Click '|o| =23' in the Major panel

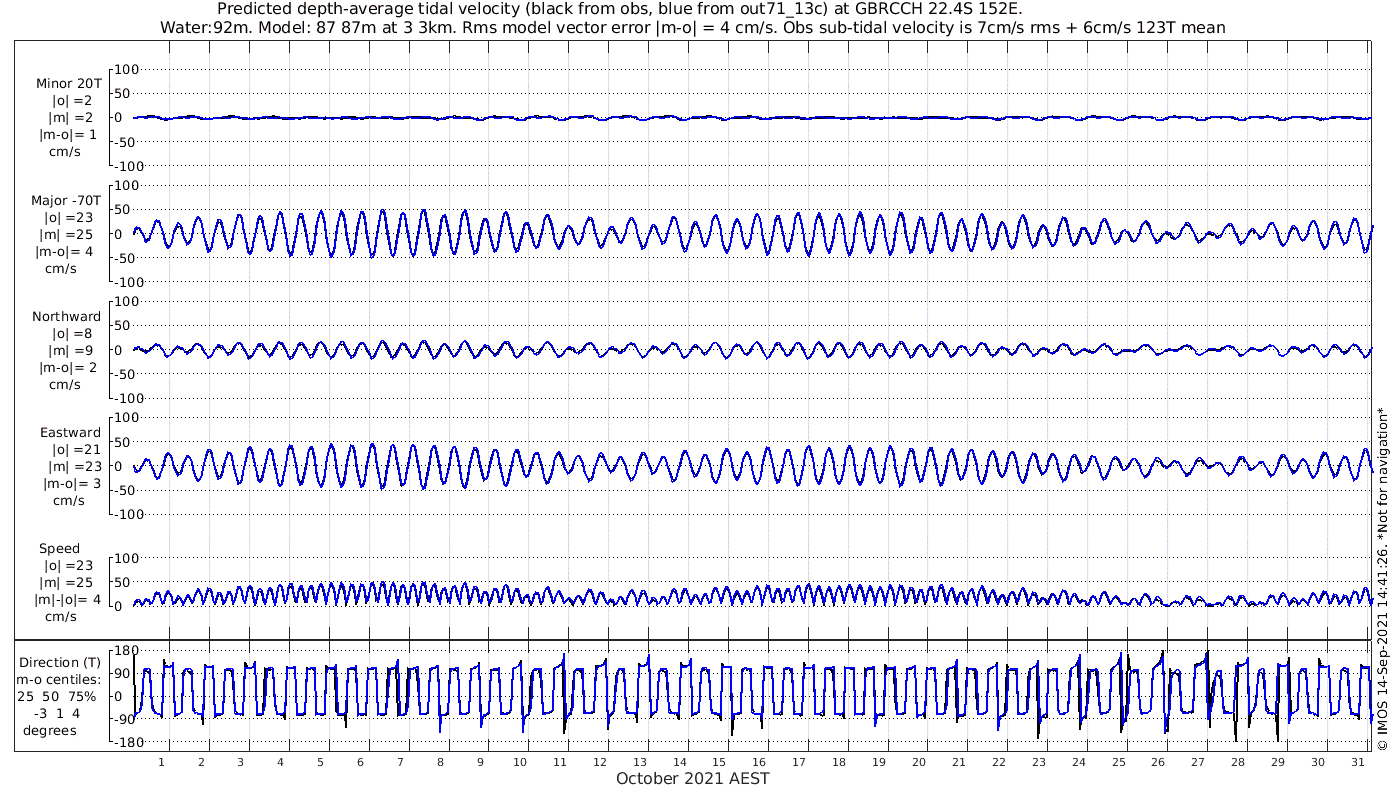[67, 218]
